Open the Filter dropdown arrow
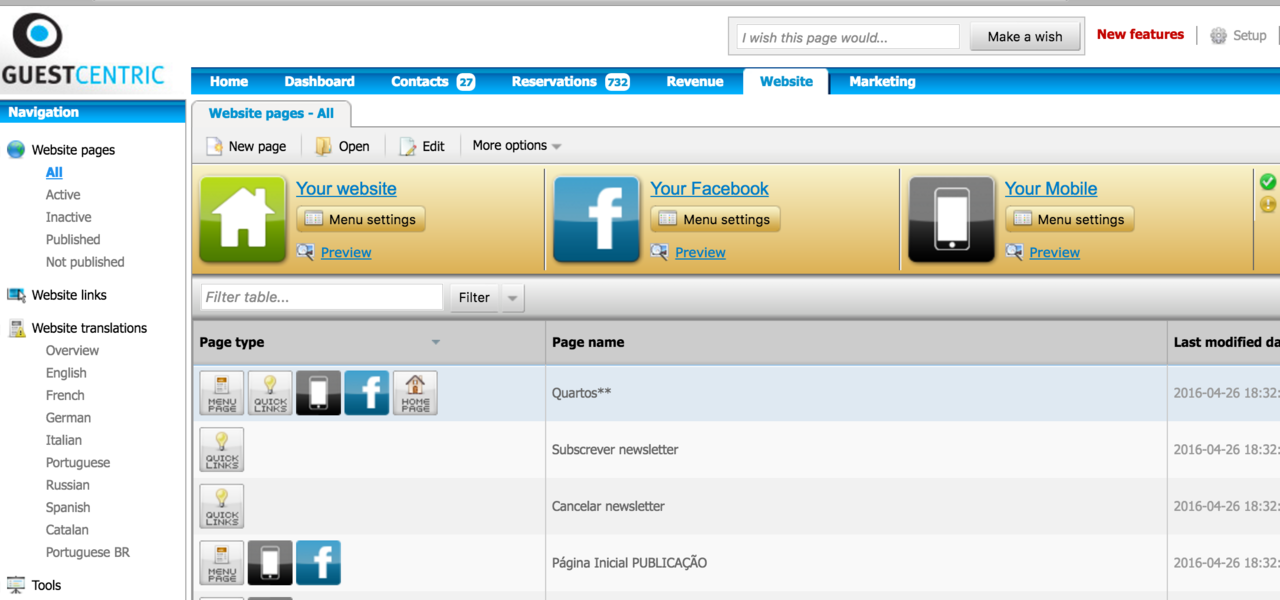1280x600 pixels. click(x=512, y=298)
